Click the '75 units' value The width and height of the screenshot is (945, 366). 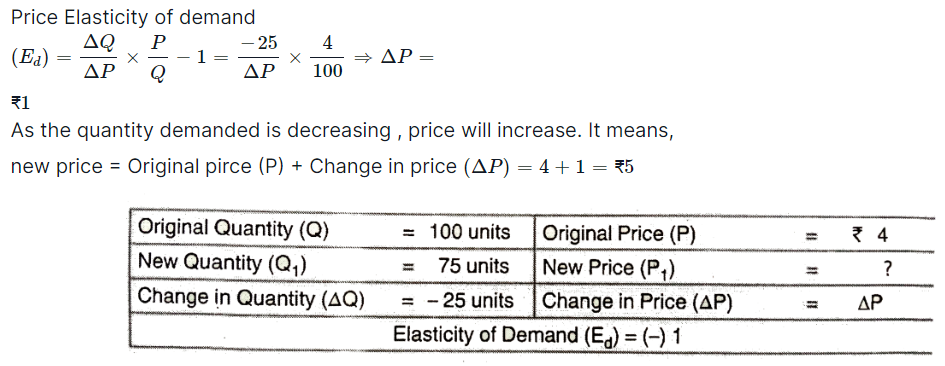(474, 266)
